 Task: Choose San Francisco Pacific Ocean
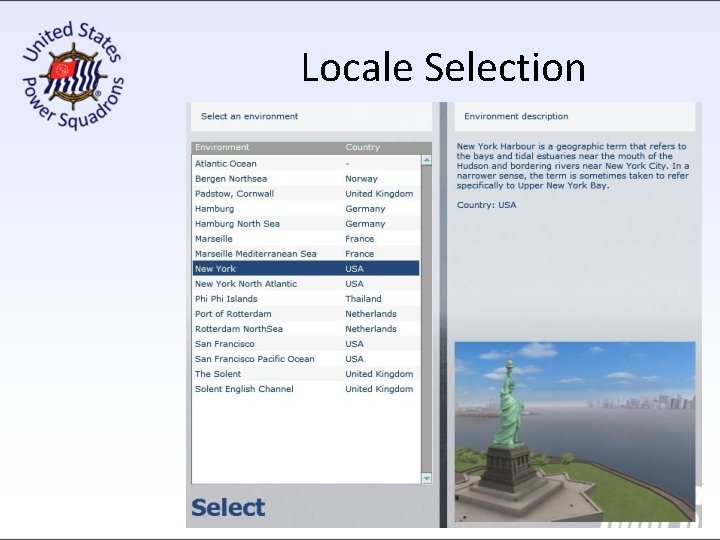pyautogui.click(x=306, y=359)
